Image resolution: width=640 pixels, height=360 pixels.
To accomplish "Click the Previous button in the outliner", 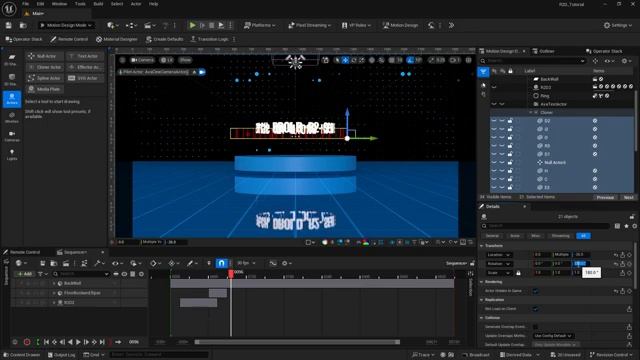I will tap(605, 197).
